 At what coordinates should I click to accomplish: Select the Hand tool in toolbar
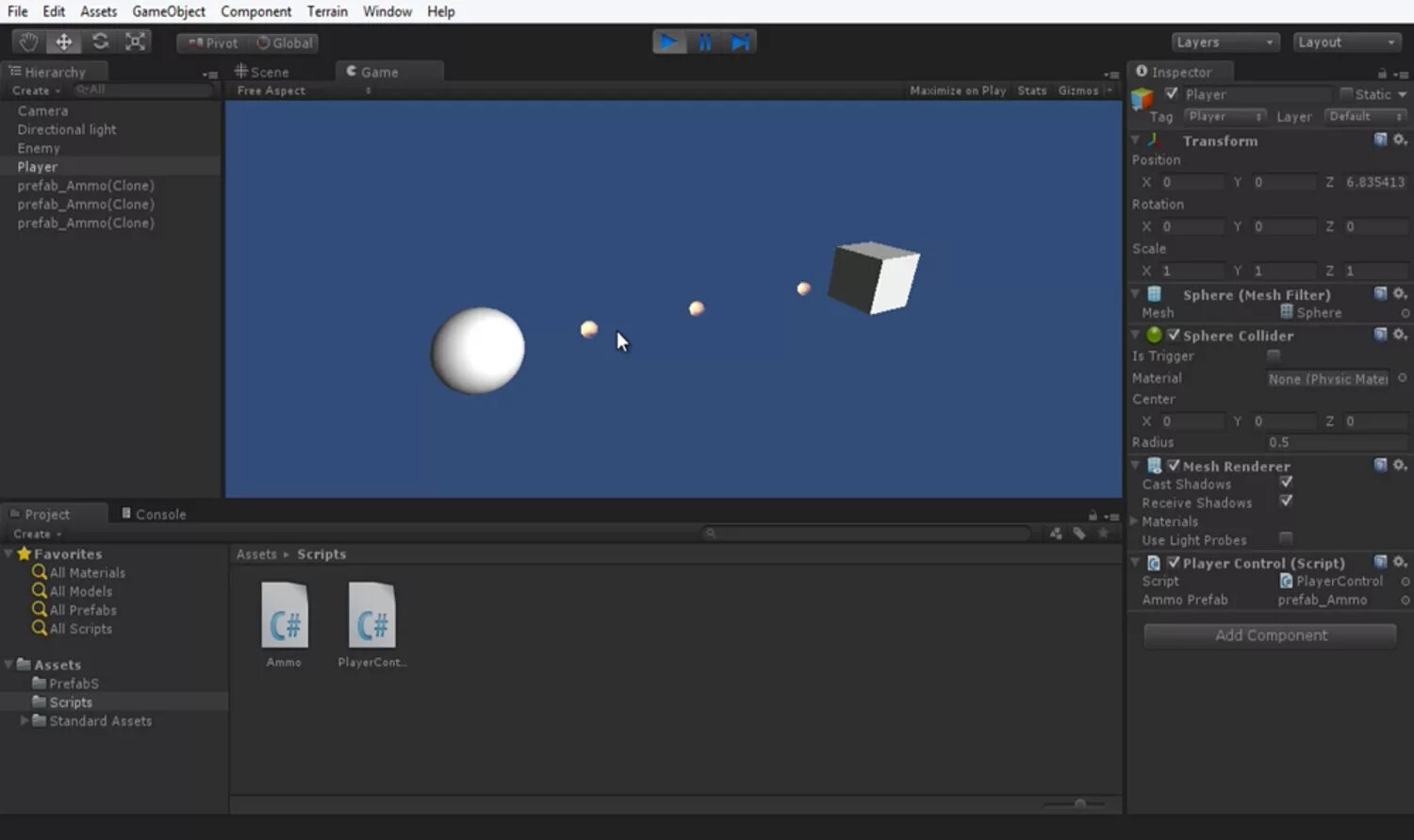coord(29,42)
